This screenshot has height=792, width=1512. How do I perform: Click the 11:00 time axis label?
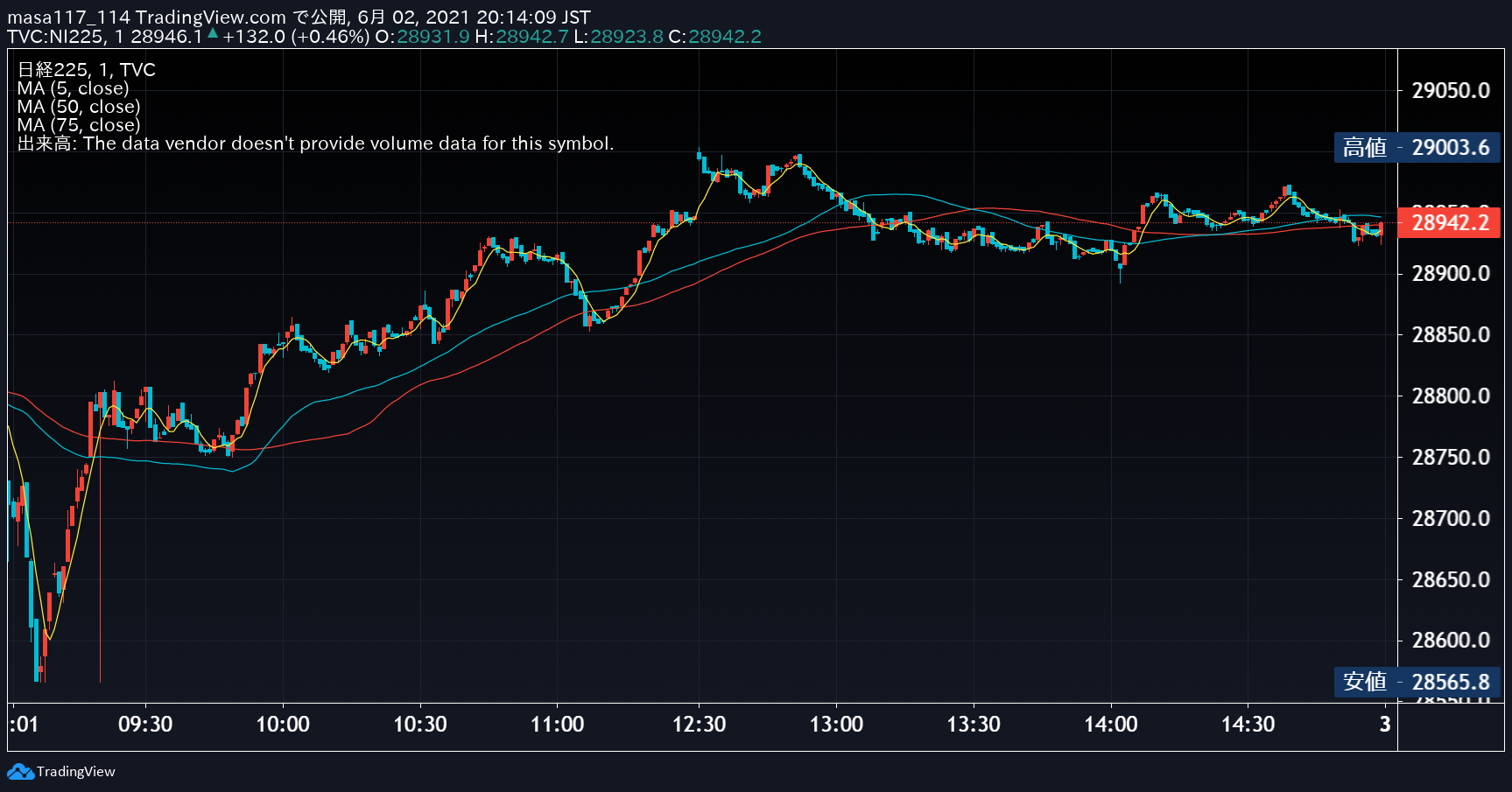click(x=558, y=724)
